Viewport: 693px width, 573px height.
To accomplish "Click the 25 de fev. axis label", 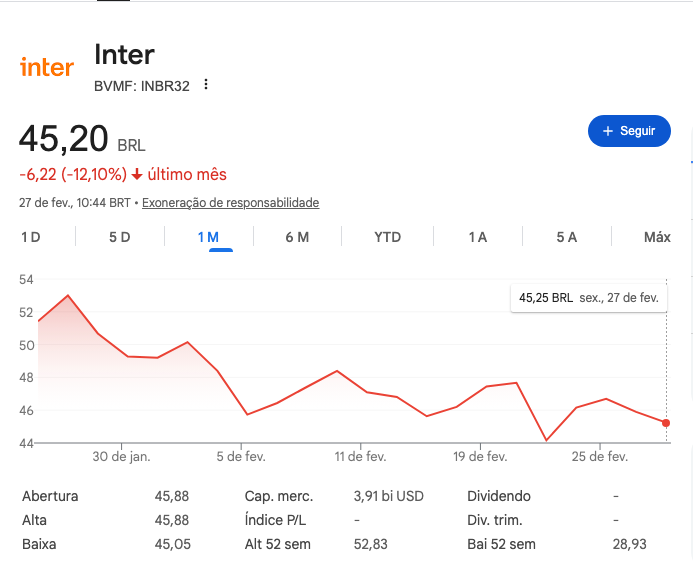I will (600, 456).
